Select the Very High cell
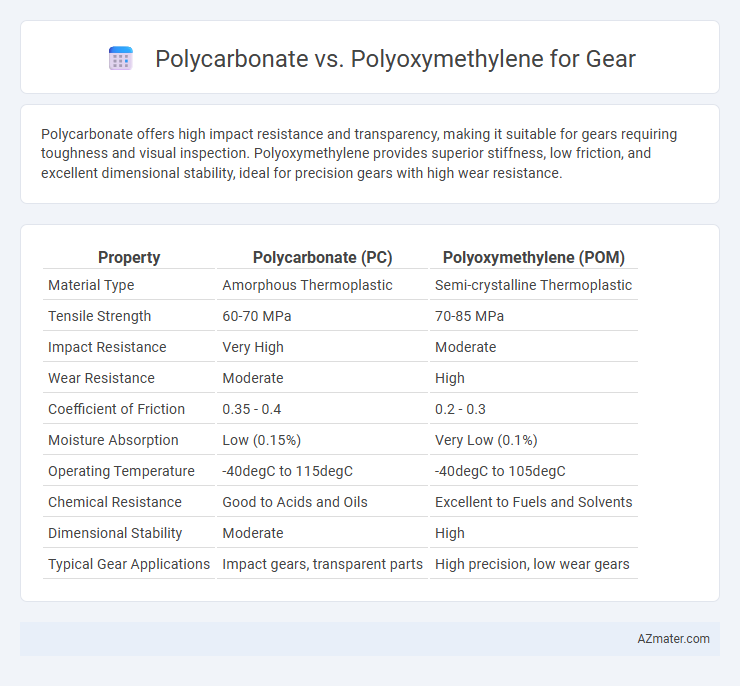 253,347
